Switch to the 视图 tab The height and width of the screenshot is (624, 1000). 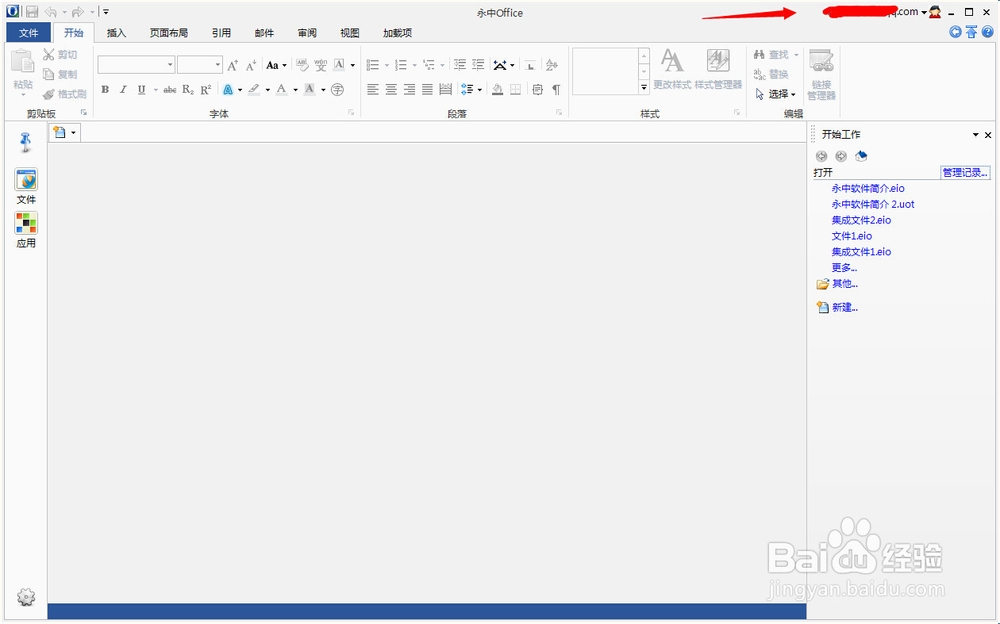click(349, 33)
